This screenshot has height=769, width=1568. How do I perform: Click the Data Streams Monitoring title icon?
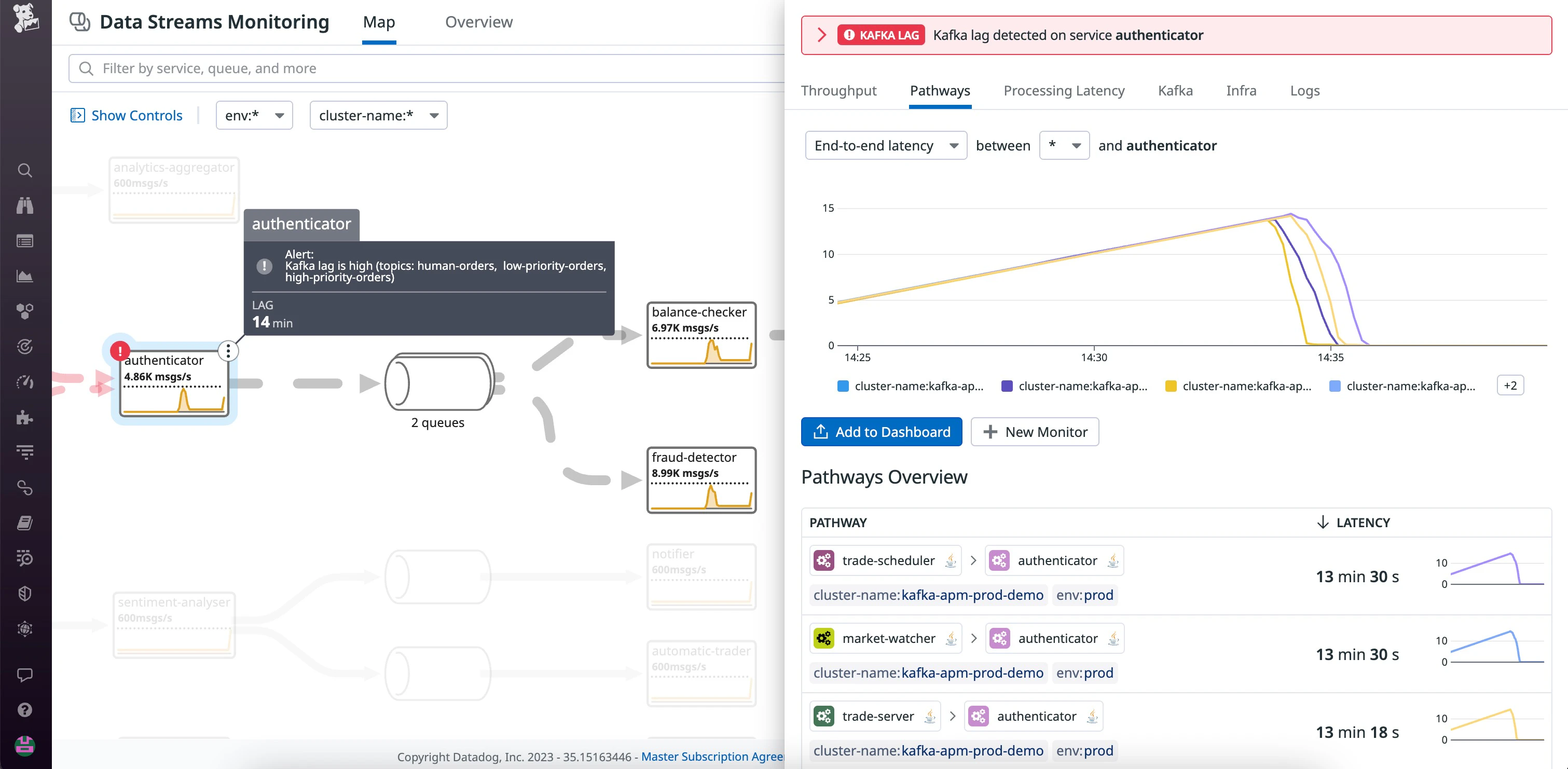[x=80, y=22]
